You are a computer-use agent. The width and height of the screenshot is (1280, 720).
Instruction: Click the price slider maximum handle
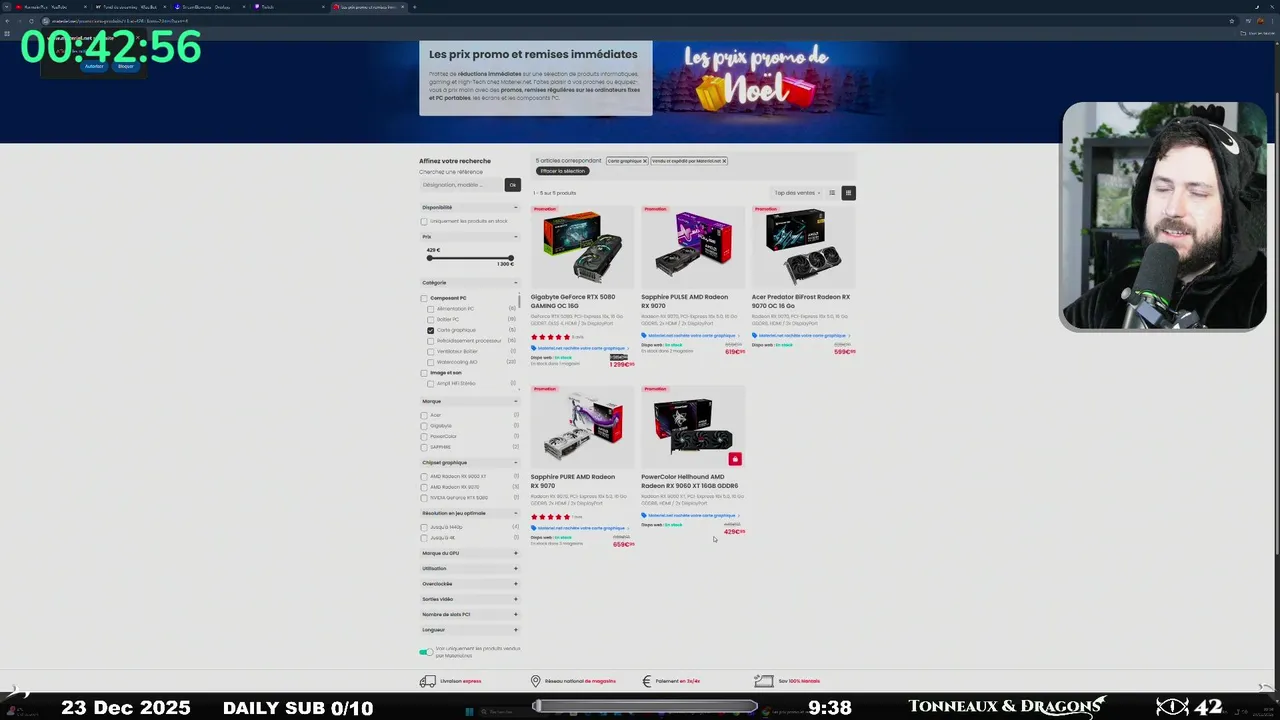pyautogui.click(x=511, y=258)
